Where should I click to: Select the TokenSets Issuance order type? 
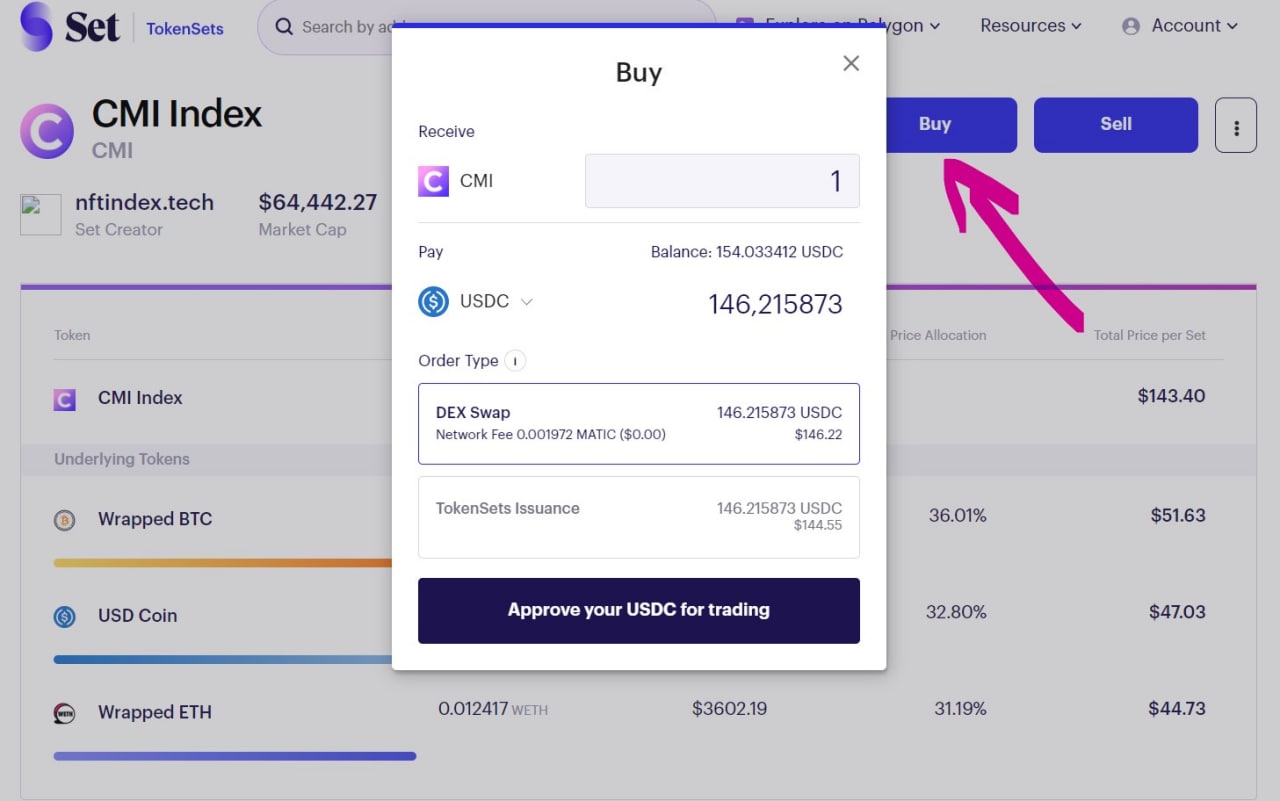[x=639, y=517]
